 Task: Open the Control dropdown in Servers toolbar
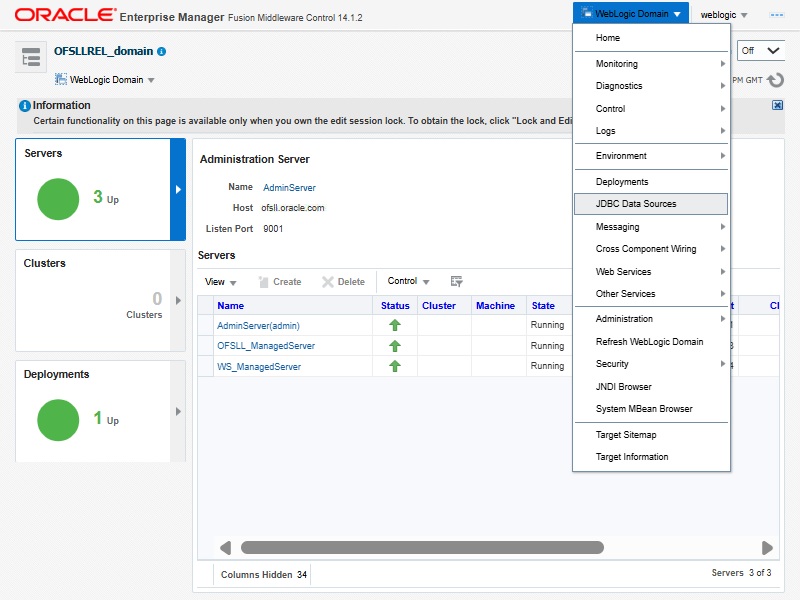[x=408, y=282]
